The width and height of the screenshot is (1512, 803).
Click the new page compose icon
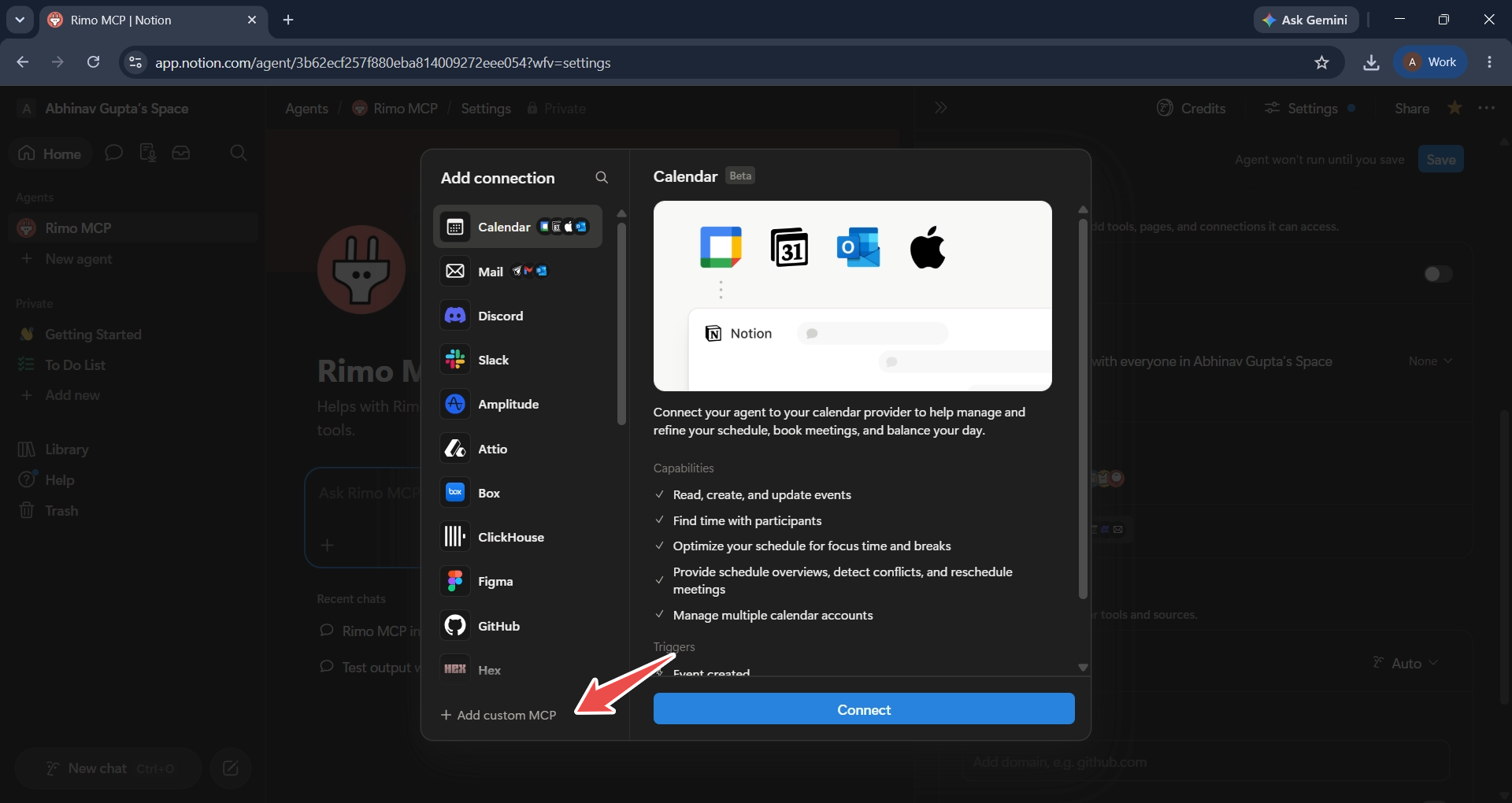tap(231, 768)
